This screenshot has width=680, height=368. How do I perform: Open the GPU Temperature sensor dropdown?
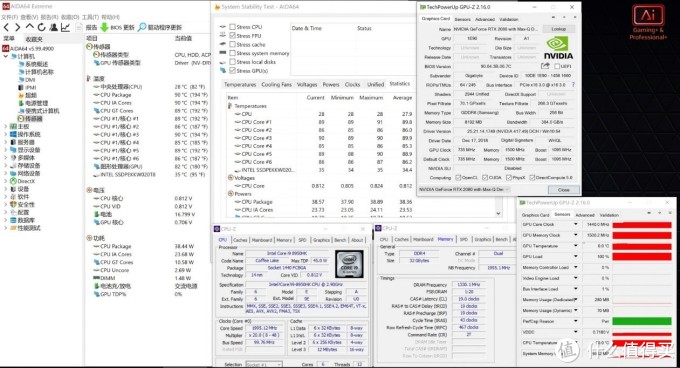click(x=575, y=246)
